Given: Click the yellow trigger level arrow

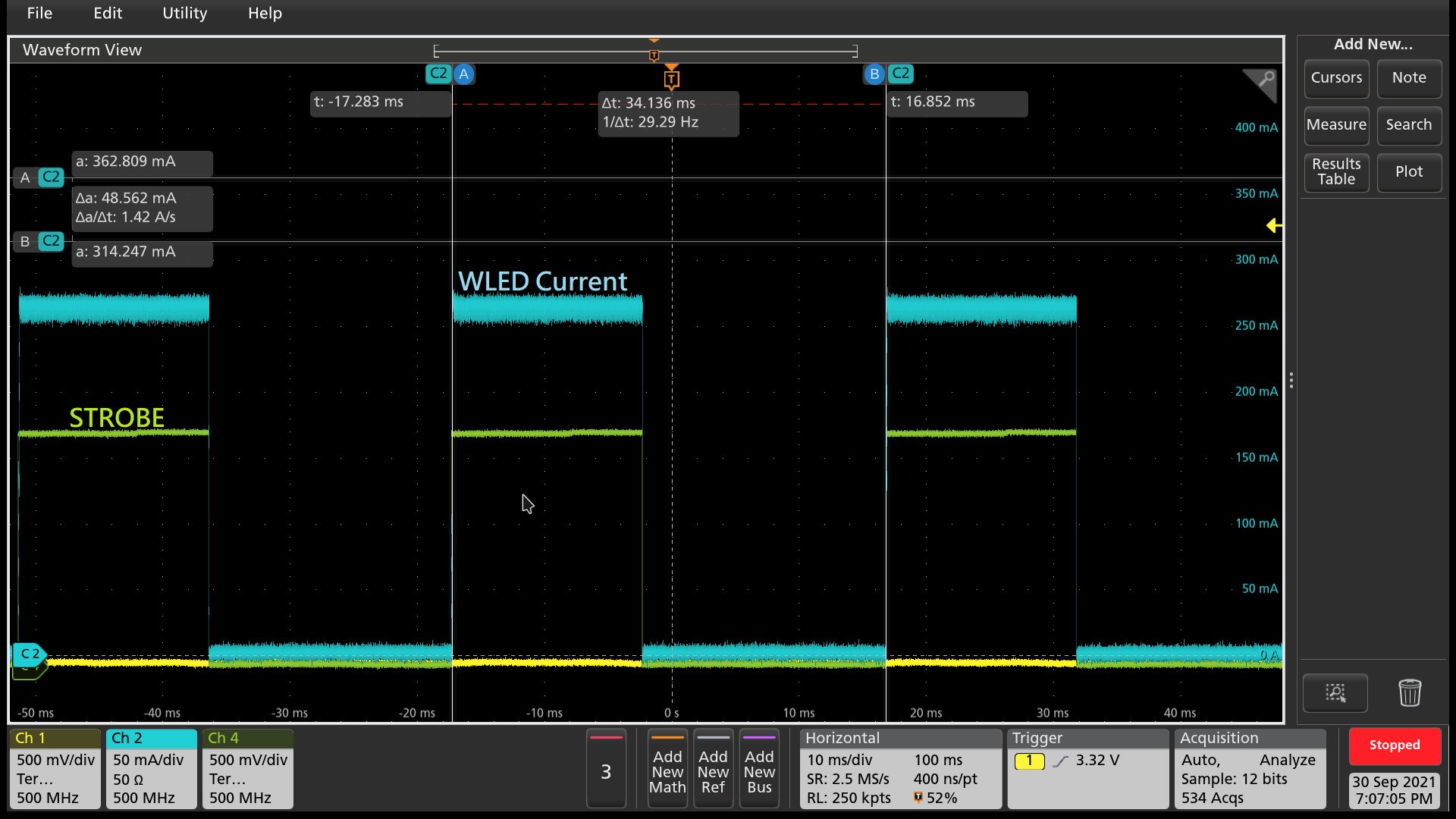Looking at the screenshot, I should [1274, 225].
